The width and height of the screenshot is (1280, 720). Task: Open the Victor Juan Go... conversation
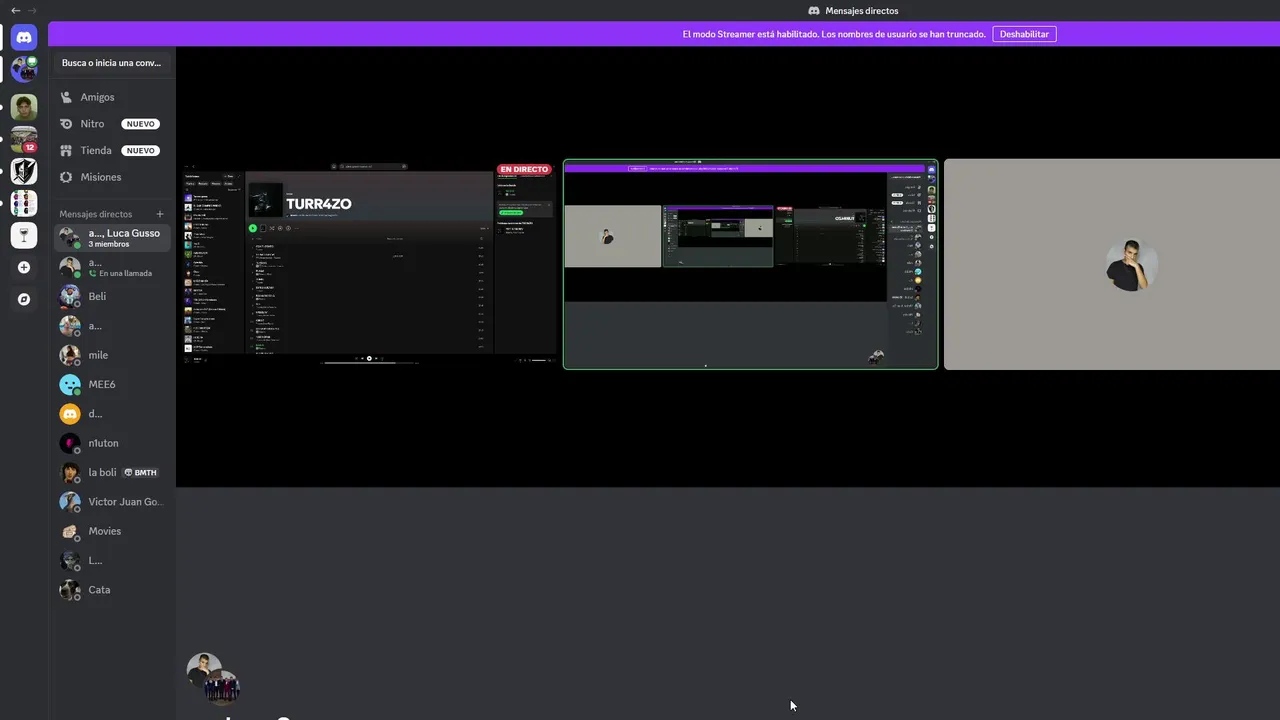pos(112,502)
